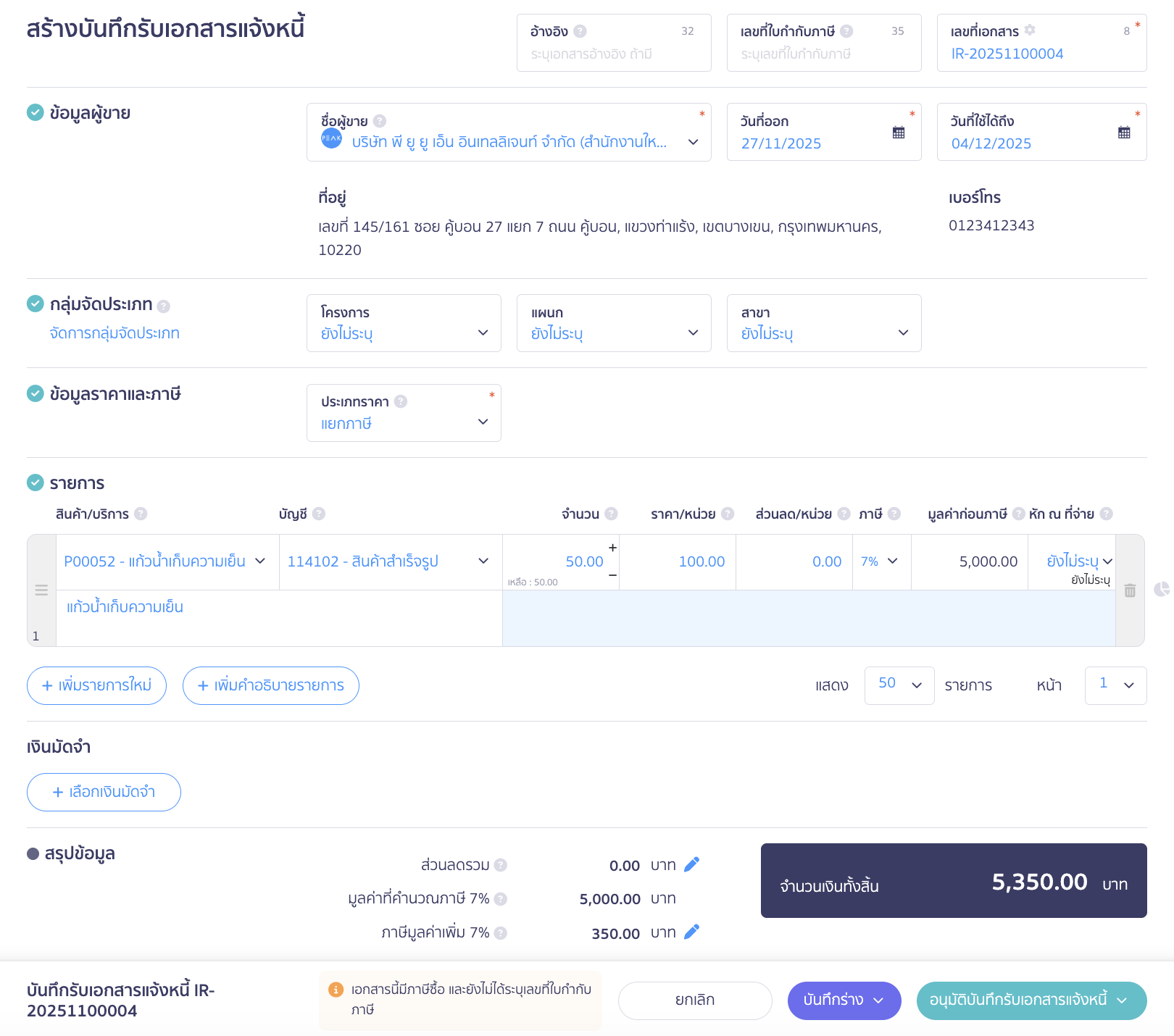Edit 7% VAT amount with pencil icon

691,932
